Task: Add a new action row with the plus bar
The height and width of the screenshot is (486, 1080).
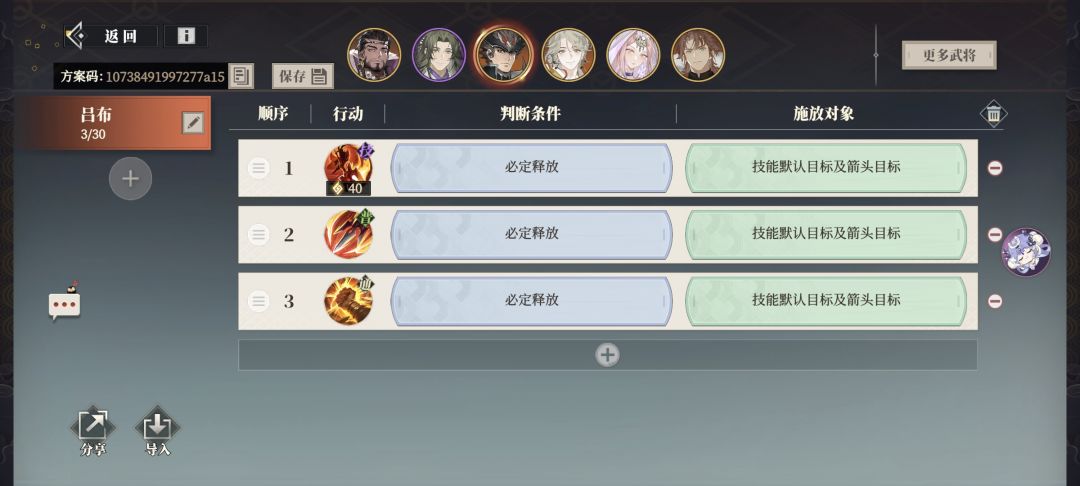Action: click(608, 355)
